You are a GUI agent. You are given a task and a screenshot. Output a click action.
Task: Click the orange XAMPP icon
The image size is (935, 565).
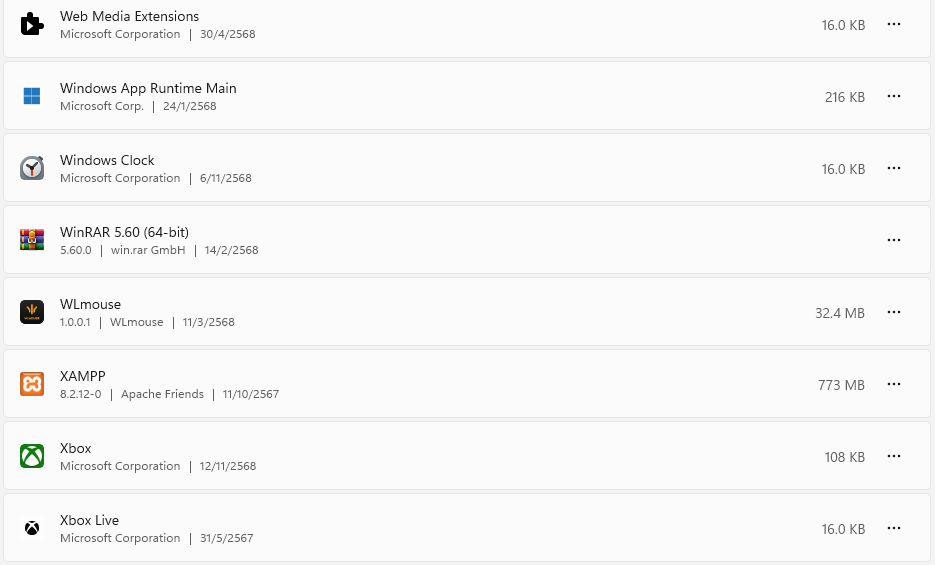pyautogui.click(x=32, y=384)
